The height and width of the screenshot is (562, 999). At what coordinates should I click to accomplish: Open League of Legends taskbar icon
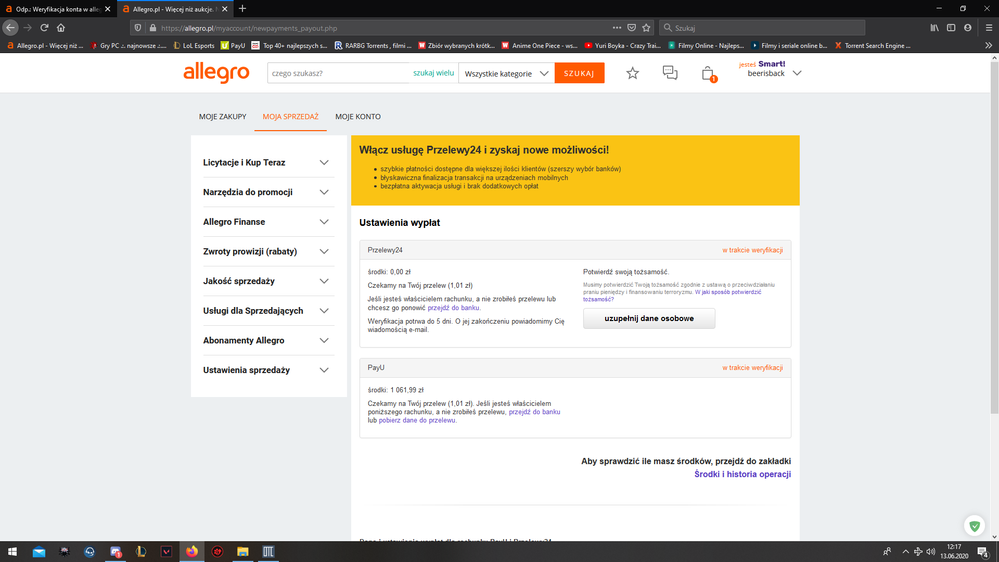141,552
